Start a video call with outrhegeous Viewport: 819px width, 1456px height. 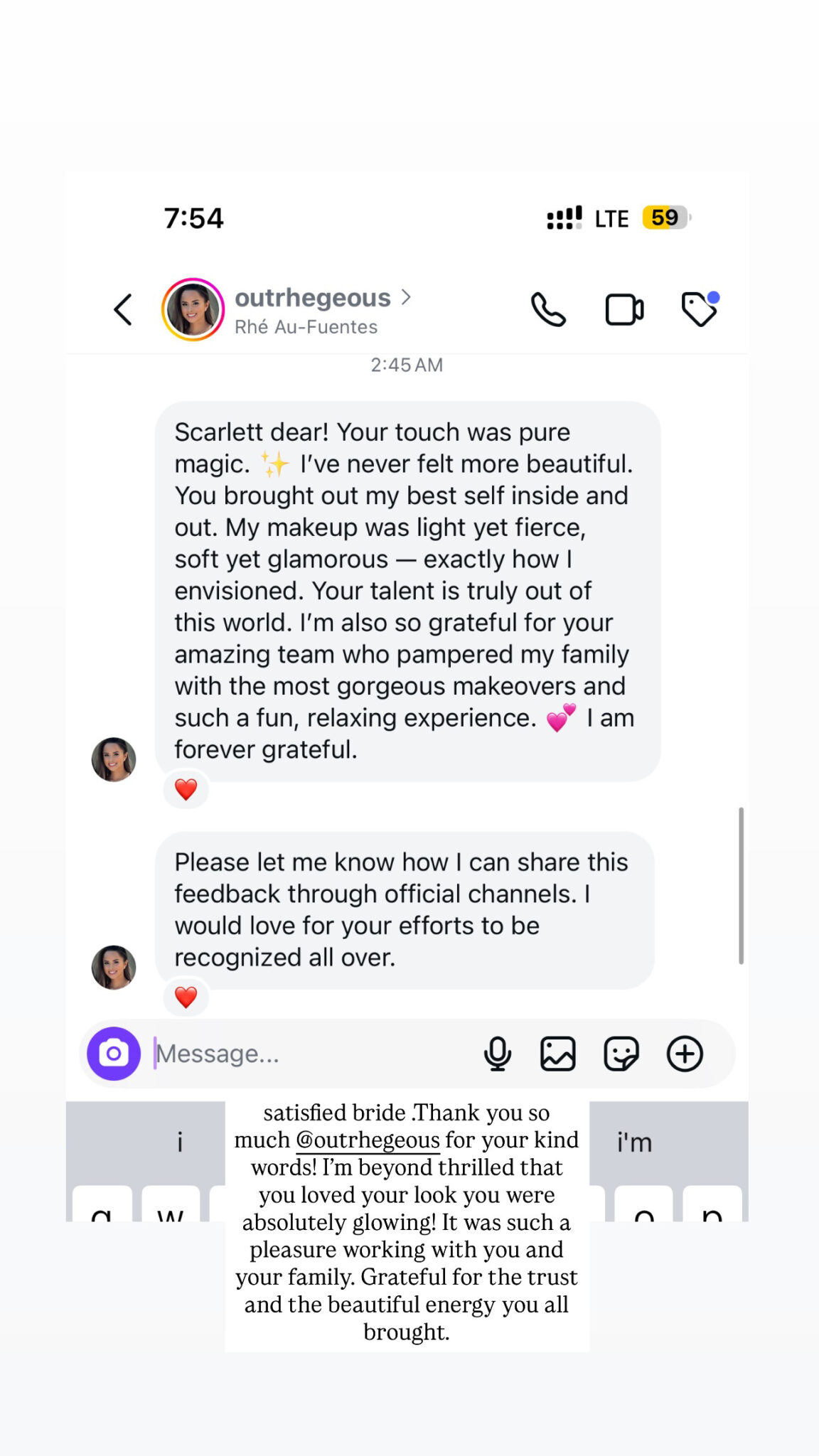point(624,310)
